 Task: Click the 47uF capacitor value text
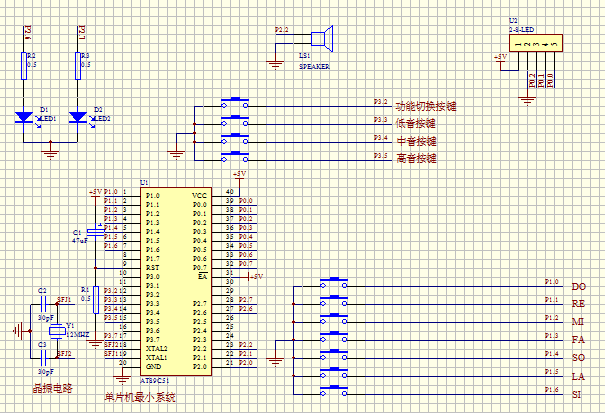tap(79, 240)
